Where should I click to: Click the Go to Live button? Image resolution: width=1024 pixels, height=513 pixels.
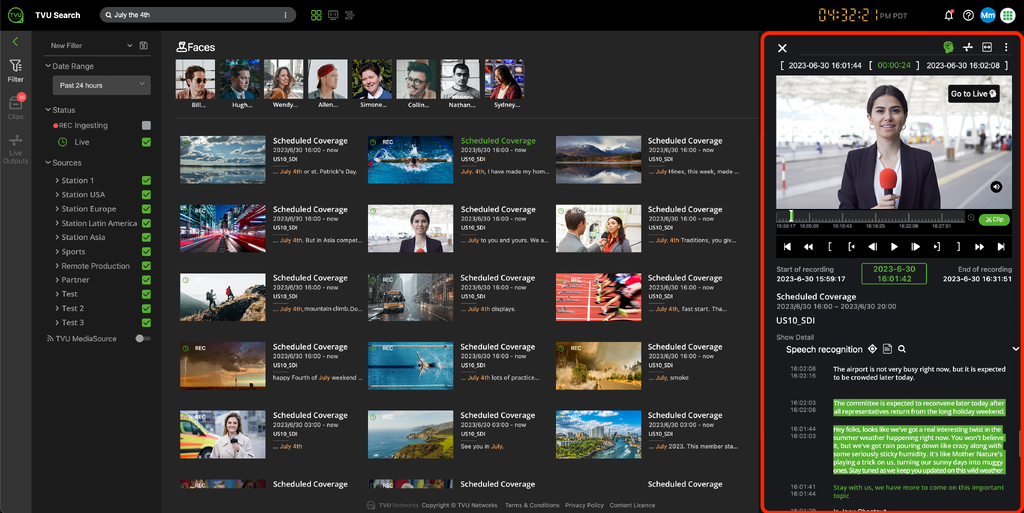(x=974, y=94)
